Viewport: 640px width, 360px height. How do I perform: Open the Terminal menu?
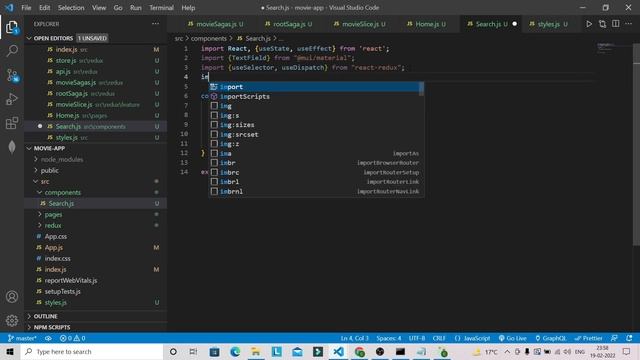coord(161,8)
